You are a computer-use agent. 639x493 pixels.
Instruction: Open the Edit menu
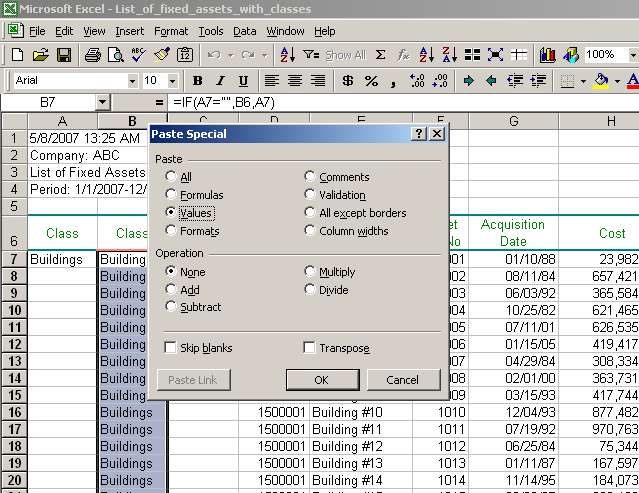click(64, 31)
